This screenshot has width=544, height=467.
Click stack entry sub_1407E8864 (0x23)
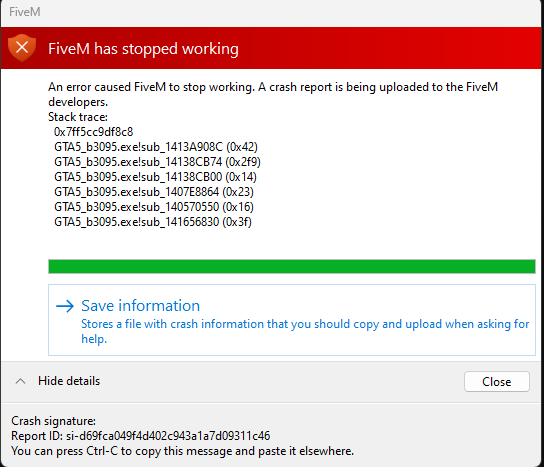point(154,192)
